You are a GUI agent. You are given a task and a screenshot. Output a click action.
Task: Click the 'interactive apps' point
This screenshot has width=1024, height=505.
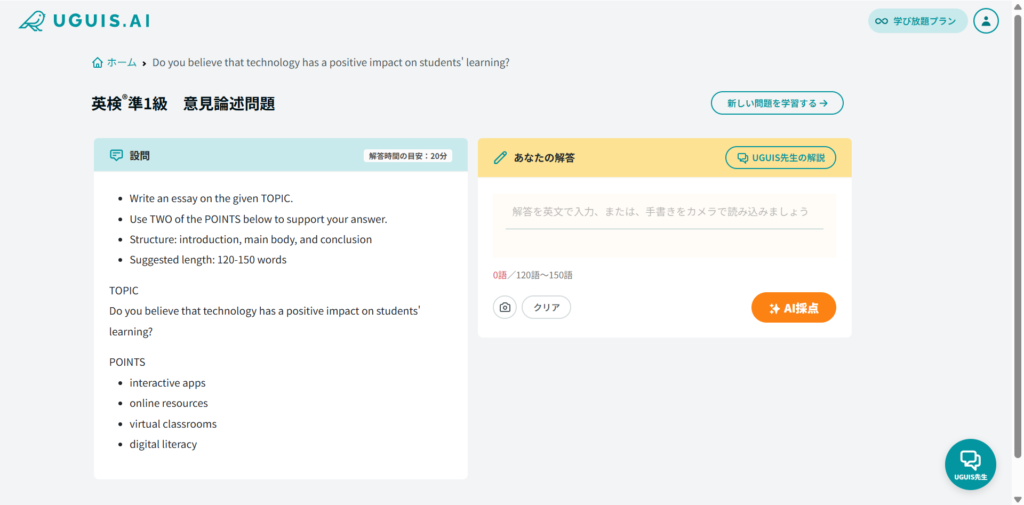click(167, 383)
